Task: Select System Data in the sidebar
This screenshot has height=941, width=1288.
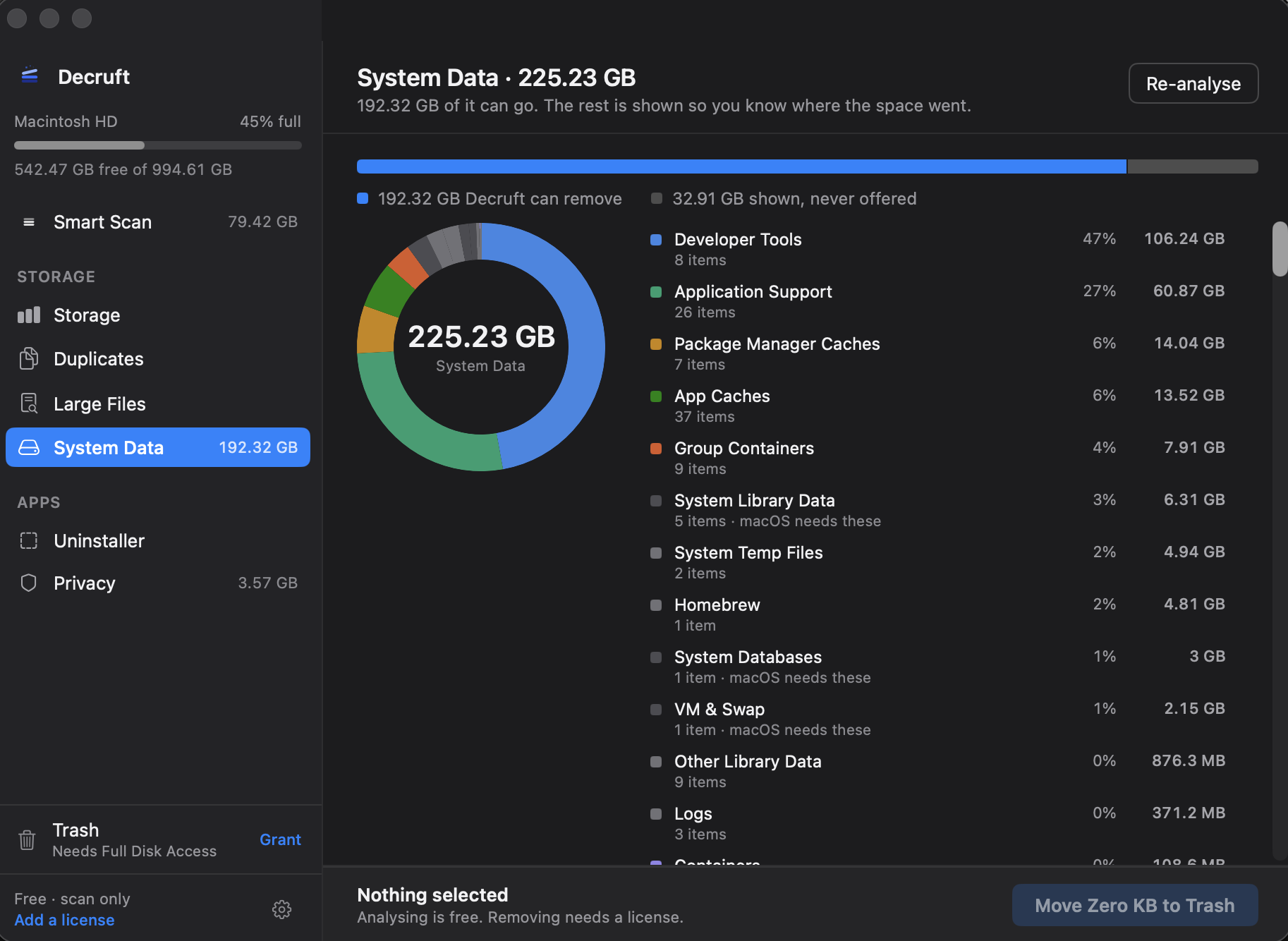Action: 158,447
